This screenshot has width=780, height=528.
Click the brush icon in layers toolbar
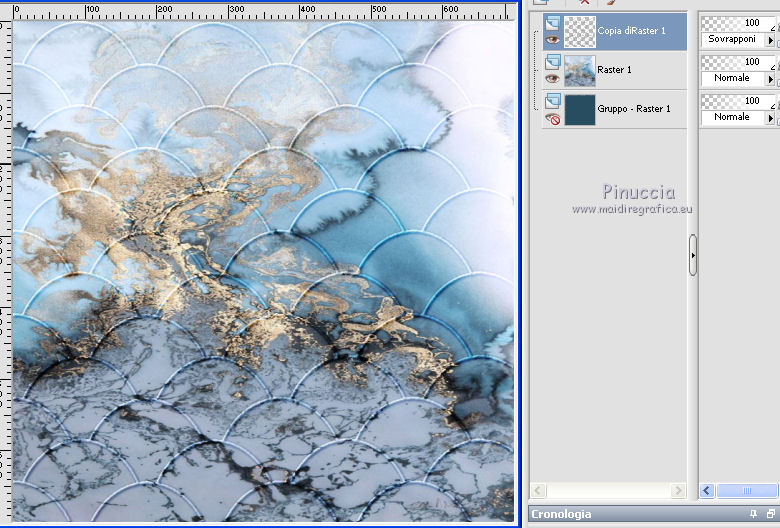coord(611,2)
